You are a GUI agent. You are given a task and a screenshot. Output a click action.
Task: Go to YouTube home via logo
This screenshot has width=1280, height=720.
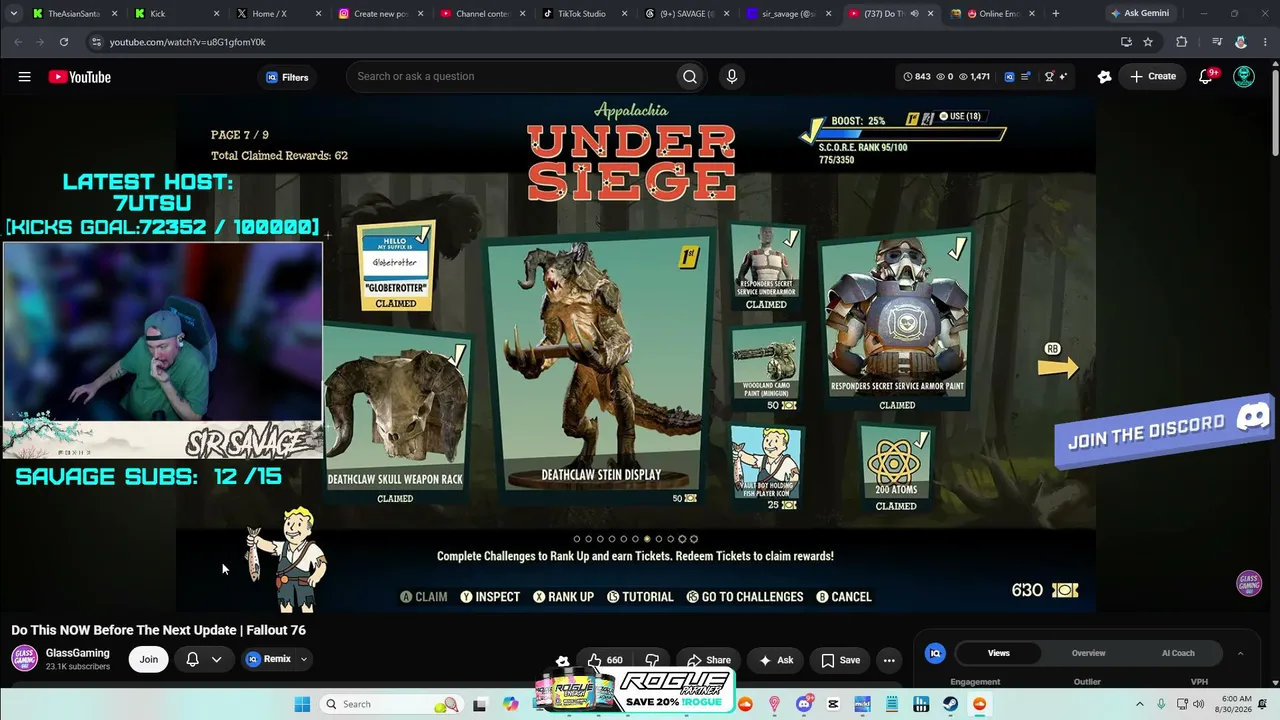click(x=79, y=77)
